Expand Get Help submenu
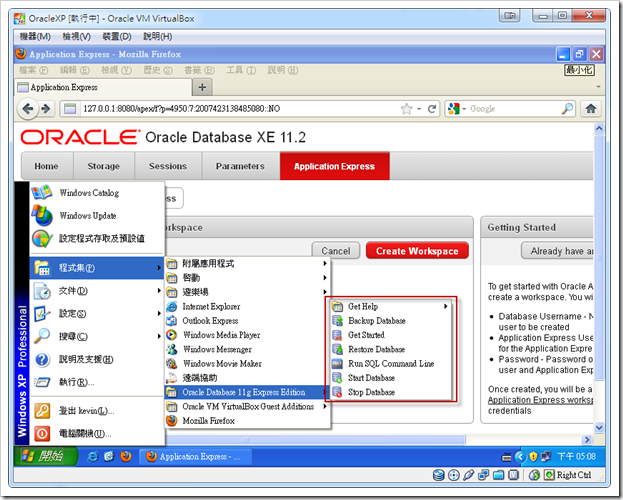The height and width of the screenshot is (500, 623). 391,306
